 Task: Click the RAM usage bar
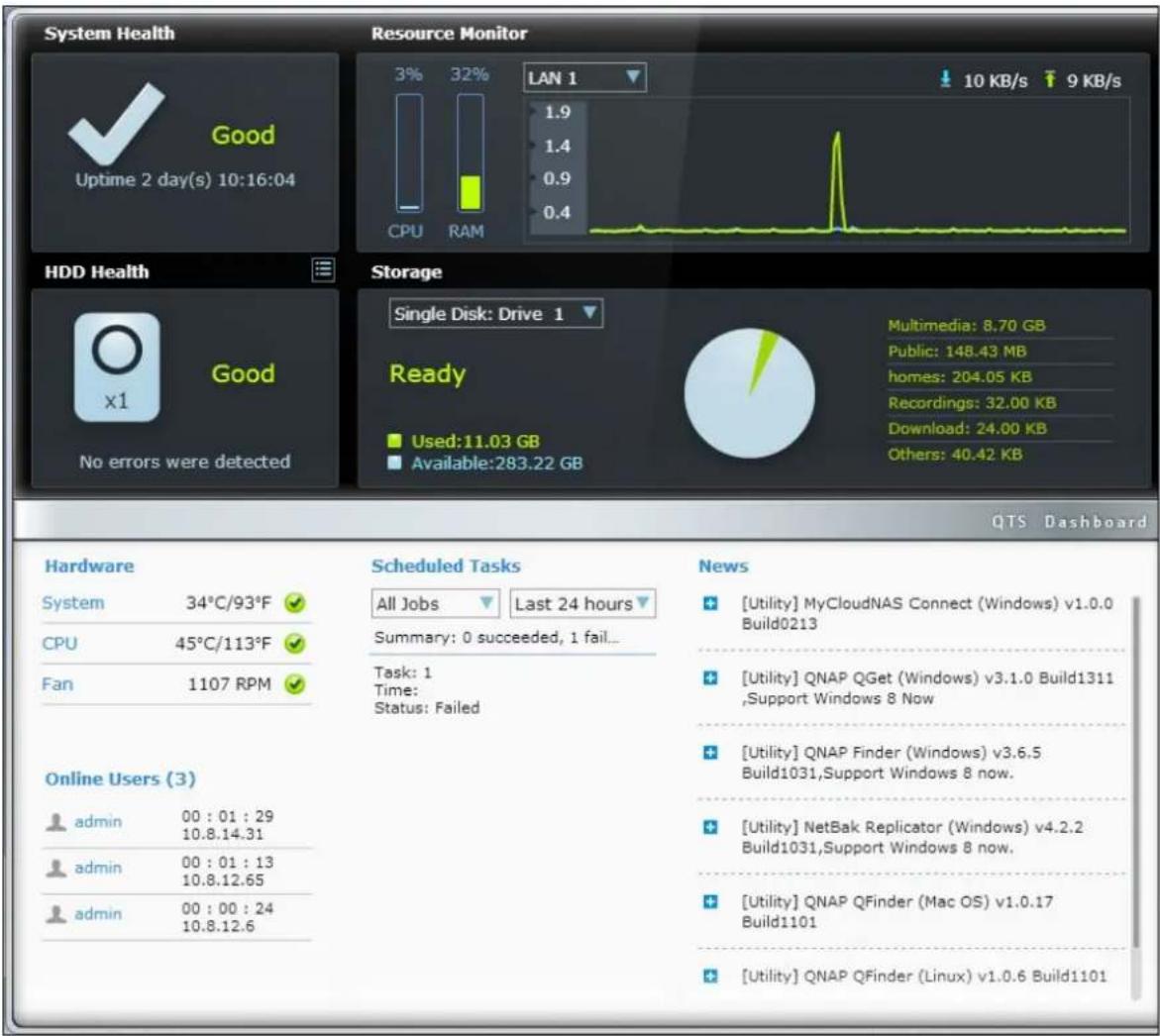470,154
